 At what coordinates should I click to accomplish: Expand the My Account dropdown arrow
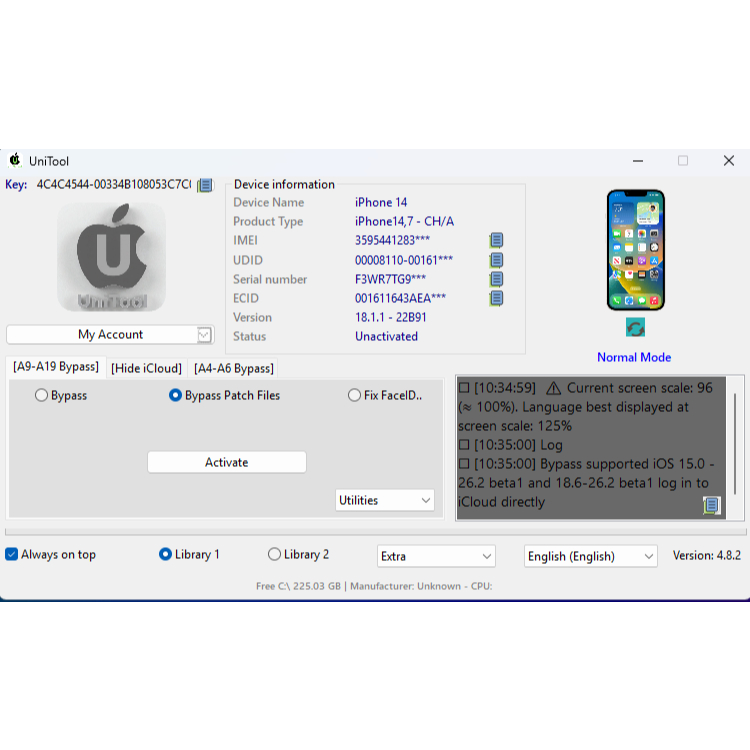[204, 335]
